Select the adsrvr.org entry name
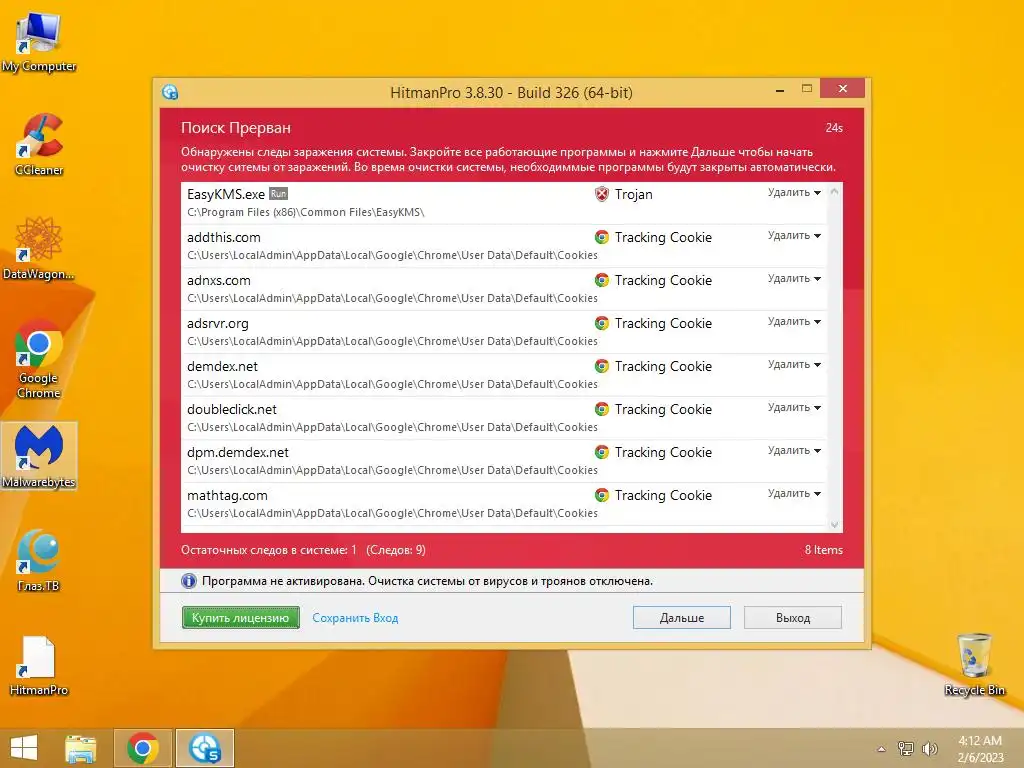 coord(218,324)
